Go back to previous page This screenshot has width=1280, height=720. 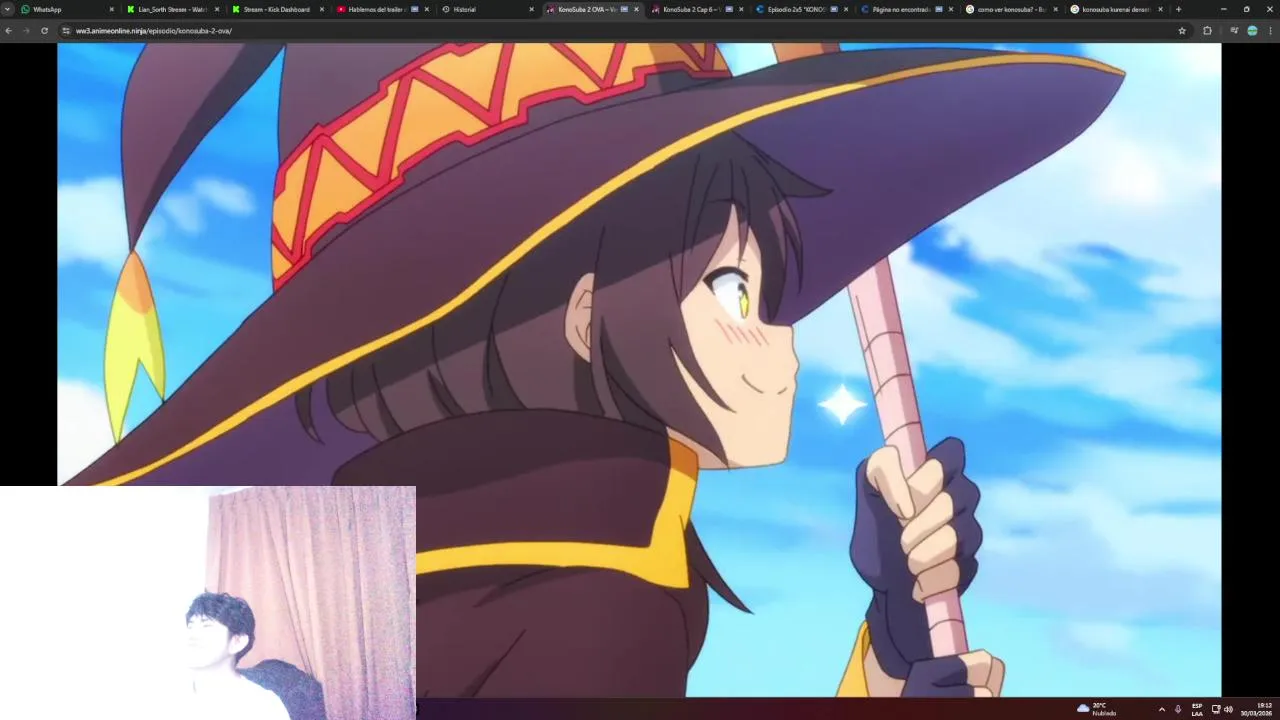tap(9, 31)
